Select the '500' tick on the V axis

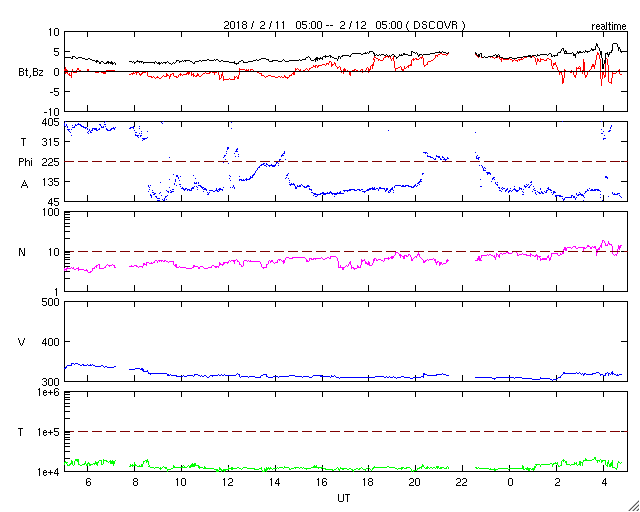[51, 303]
